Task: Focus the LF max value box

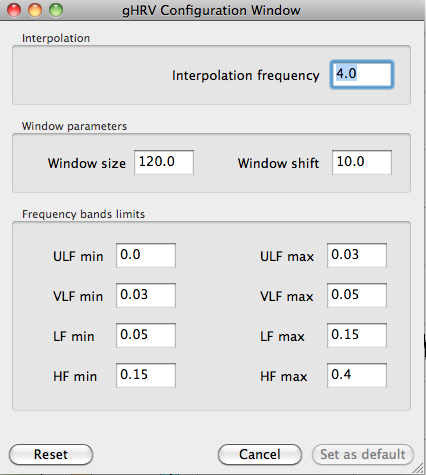Action: (357, 335)
